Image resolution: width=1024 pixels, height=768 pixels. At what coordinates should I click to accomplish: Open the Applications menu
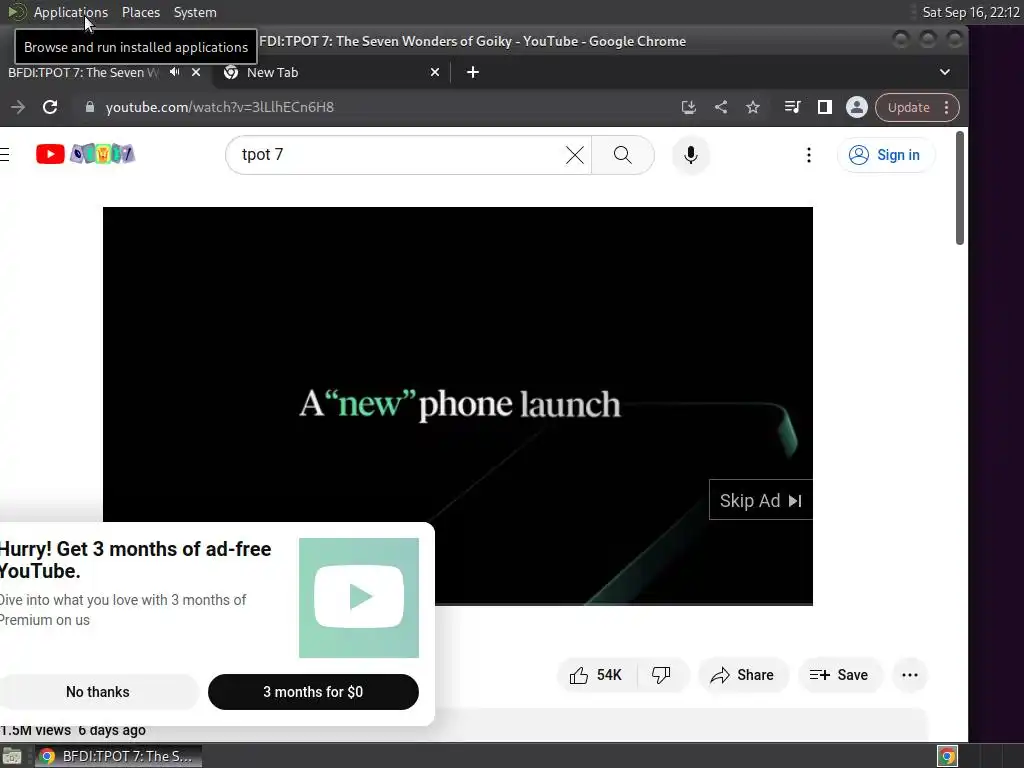pos(71,12)
